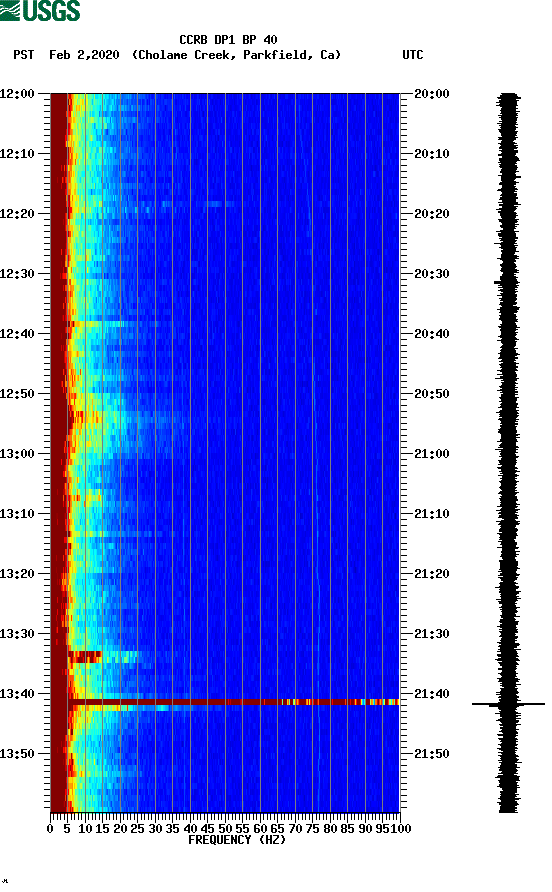
Task: Click the 21:10 UTC time label
Action: click(431, 514)
